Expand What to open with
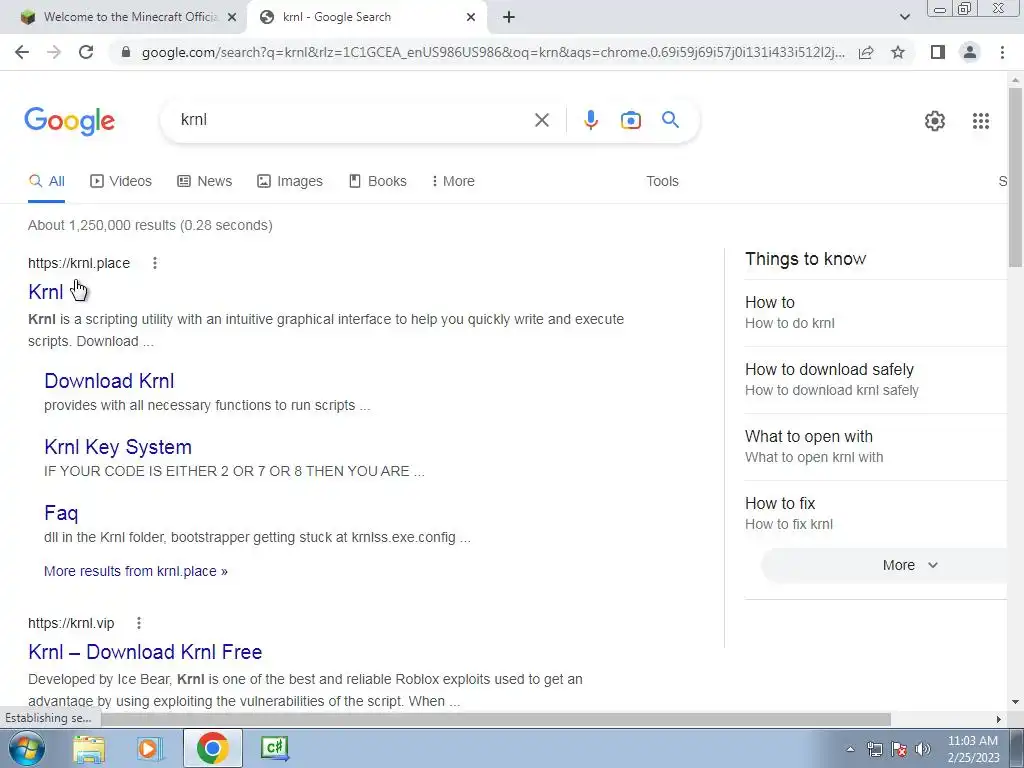The image size is (1024, 768). point(875,447)
